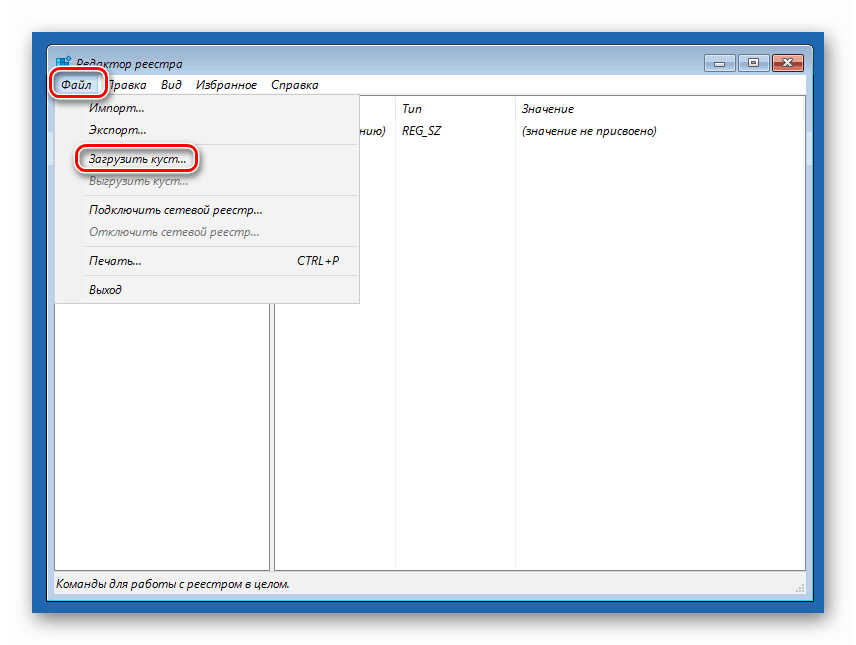Image resolution: width=856 pixels, height=645 pixels.
Task: Select Подключить сетевой реестр...
Action: pyautogui.click(x=207, y=210)
